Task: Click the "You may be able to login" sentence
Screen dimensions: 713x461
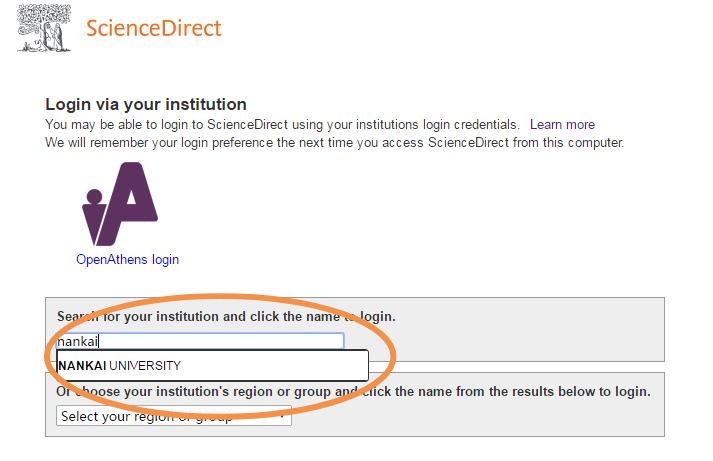Action: tap(282, 125)
